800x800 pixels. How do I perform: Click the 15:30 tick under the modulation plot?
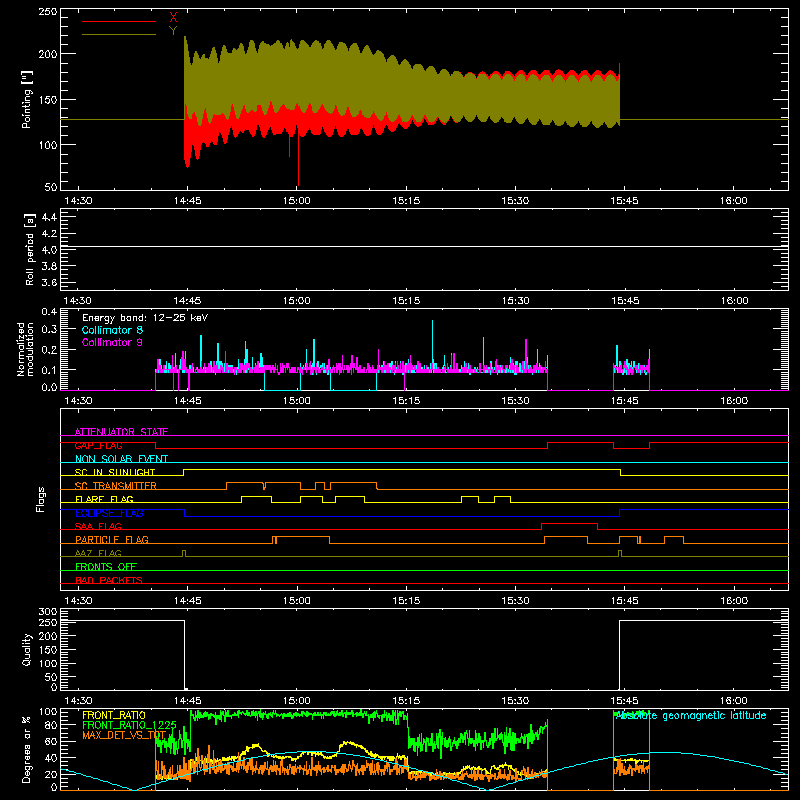[x=515, y=401]
